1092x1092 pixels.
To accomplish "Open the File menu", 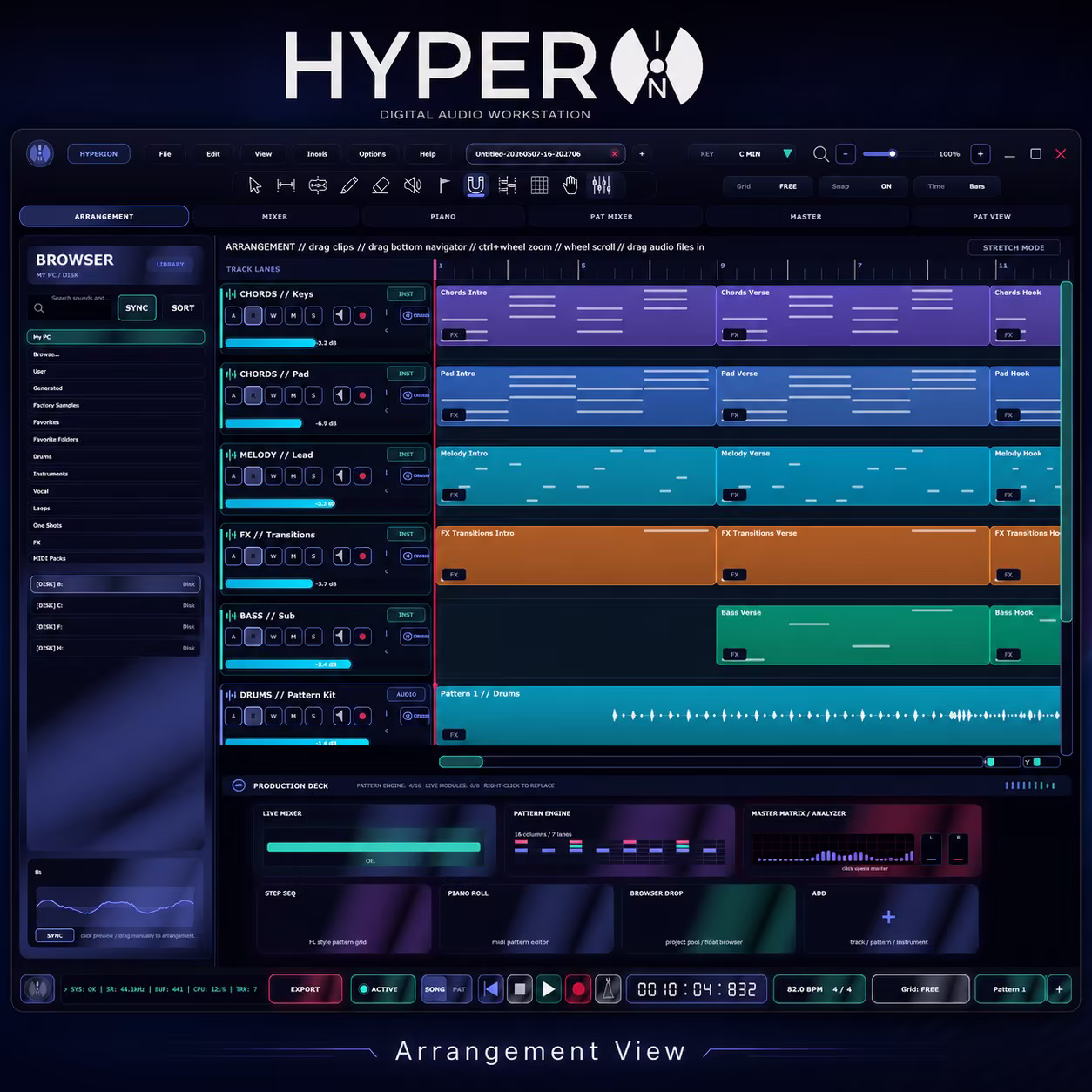I will tap(165, 154).
